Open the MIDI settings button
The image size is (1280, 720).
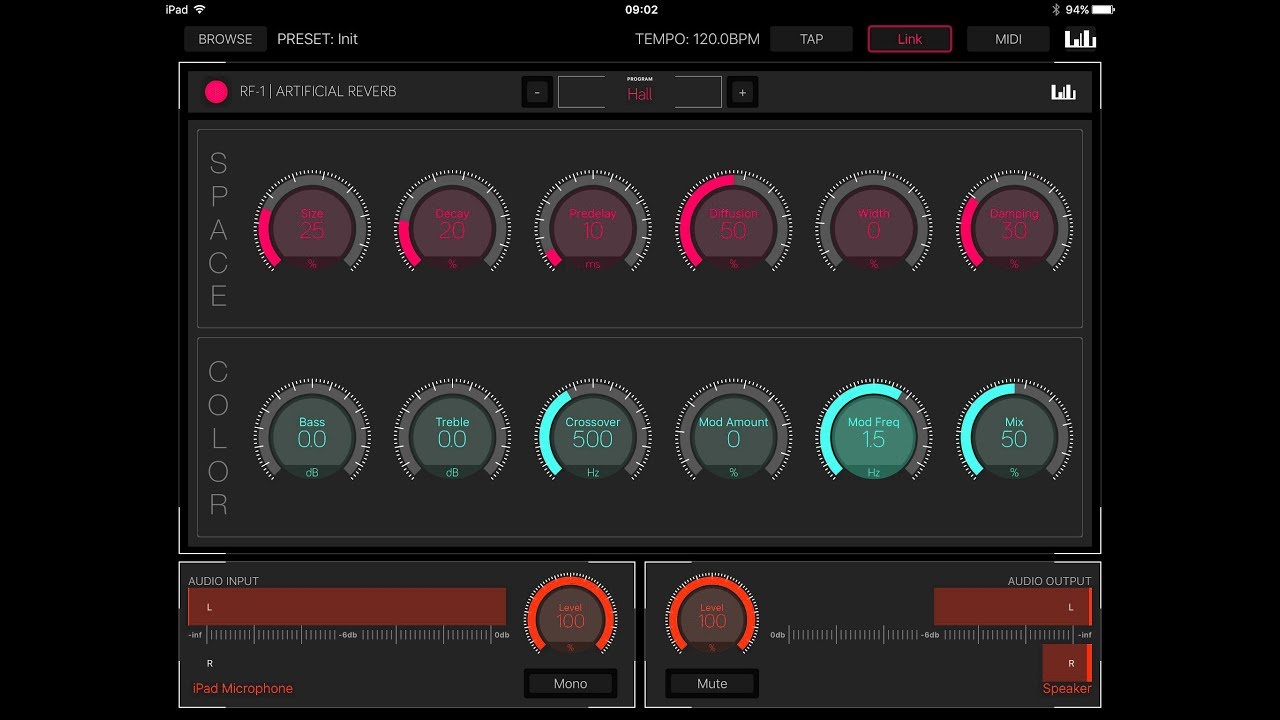pyautogui.click(x=1008, y=39)
